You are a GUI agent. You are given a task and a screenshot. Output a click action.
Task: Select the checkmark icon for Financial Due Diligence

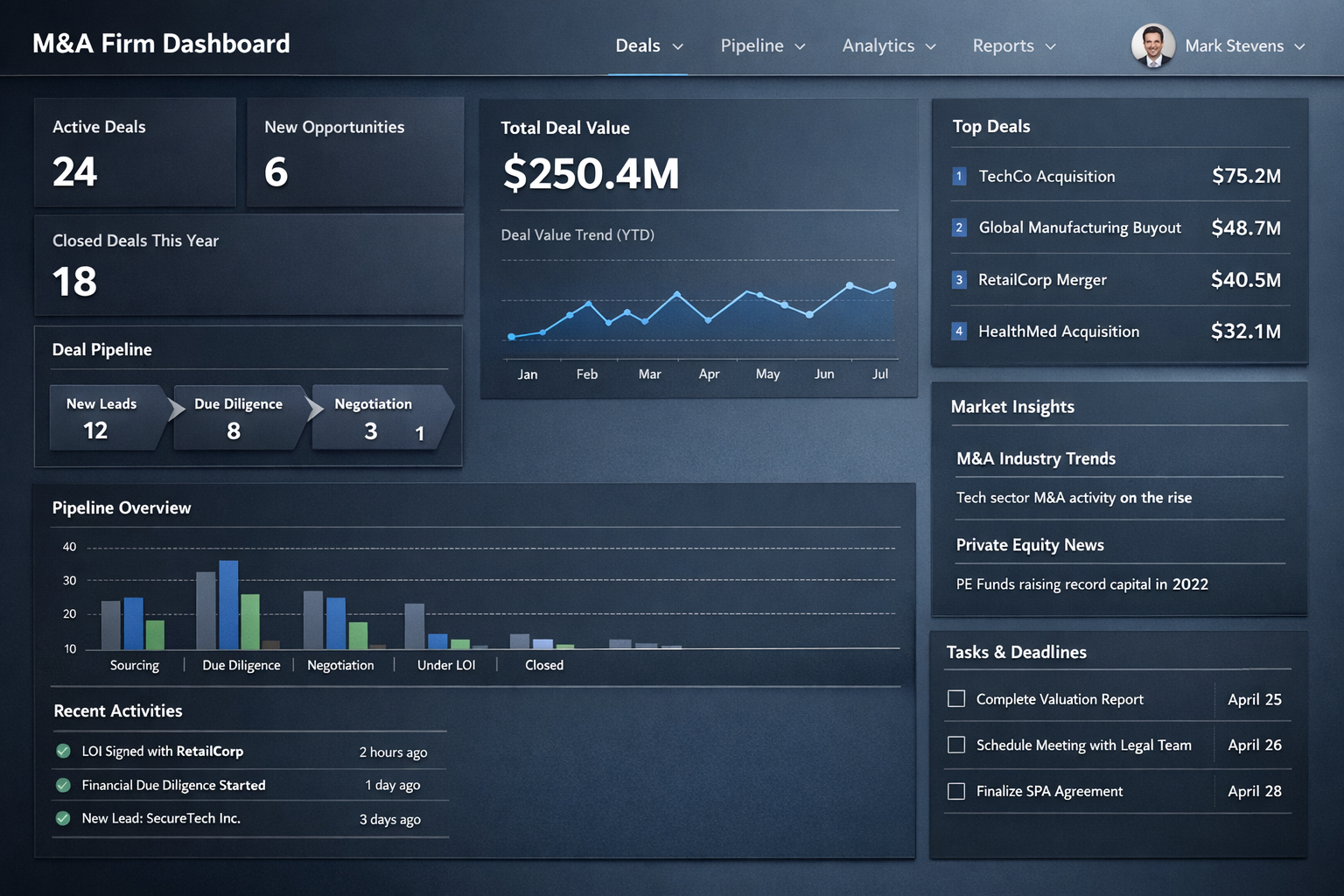pyautogui.click(x=62, y=785)
